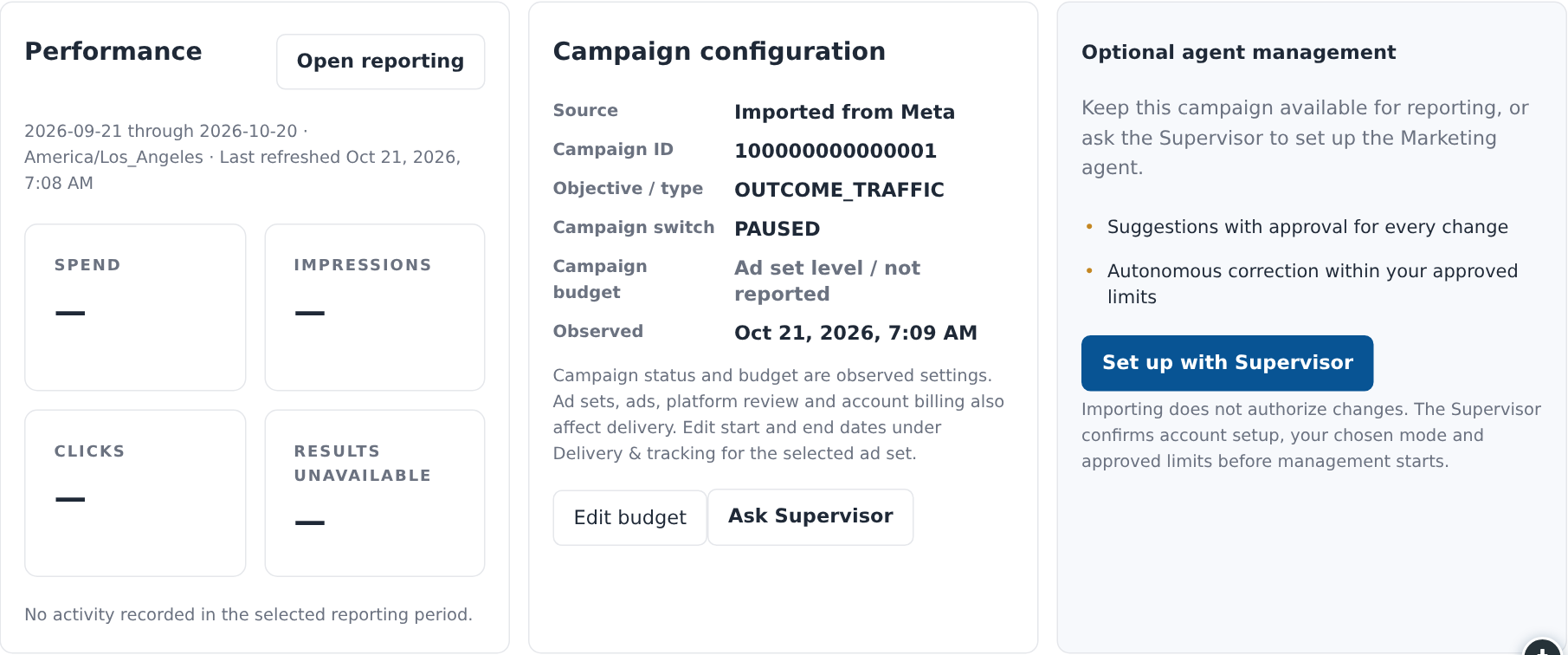Click 'Suggestions with approval for every change' bullet

point(1307,227)
